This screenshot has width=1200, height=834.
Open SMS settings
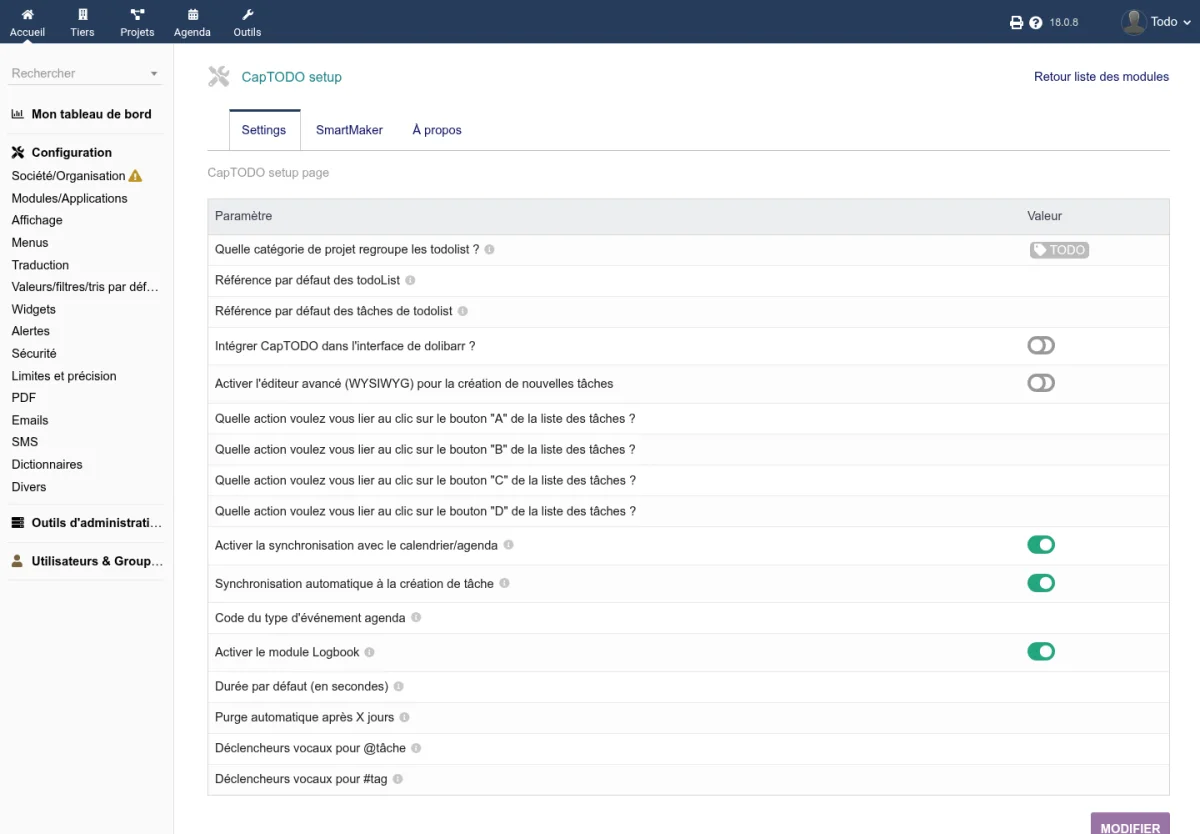tap(25, 442)
